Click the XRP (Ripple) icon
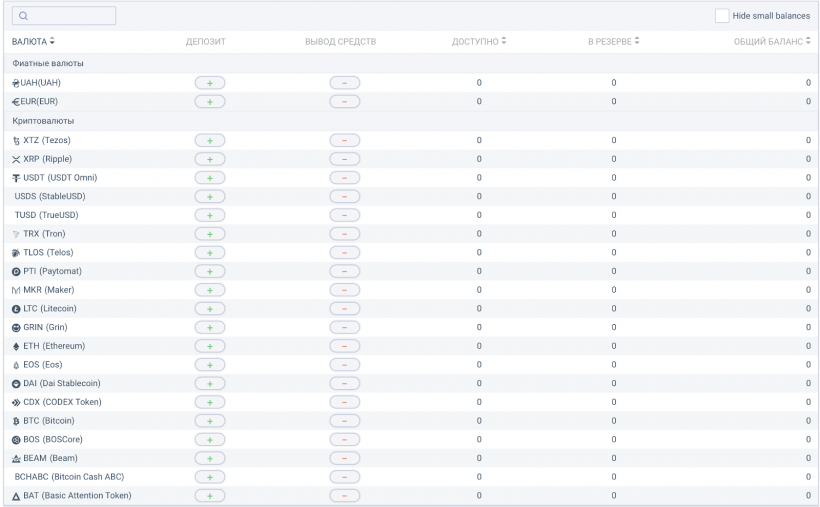The height and width of the screenshot is (507, 820). (16, 159)
